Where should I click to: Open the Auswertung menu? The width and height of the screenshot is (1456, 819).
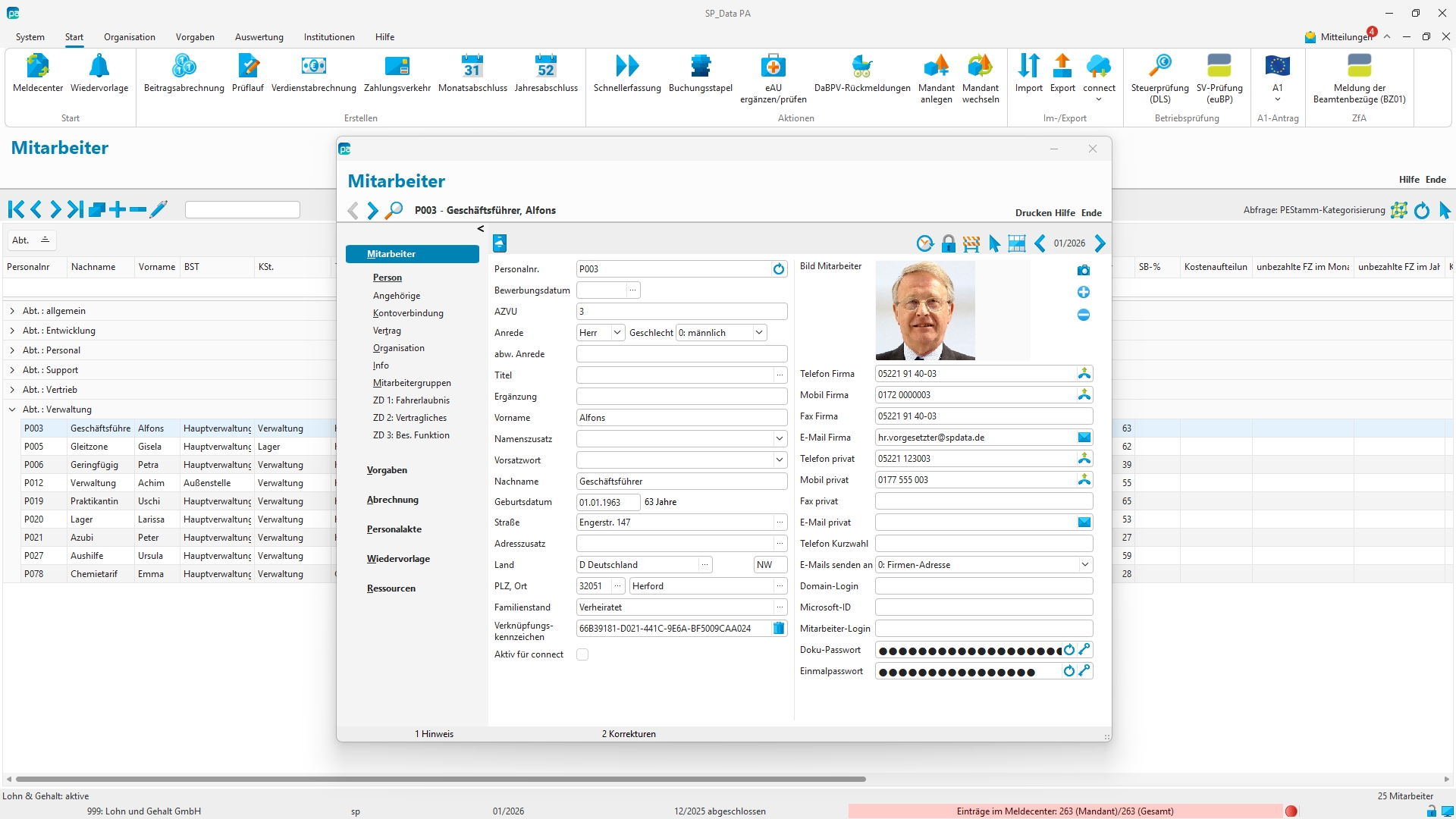(x=259, y=37)
